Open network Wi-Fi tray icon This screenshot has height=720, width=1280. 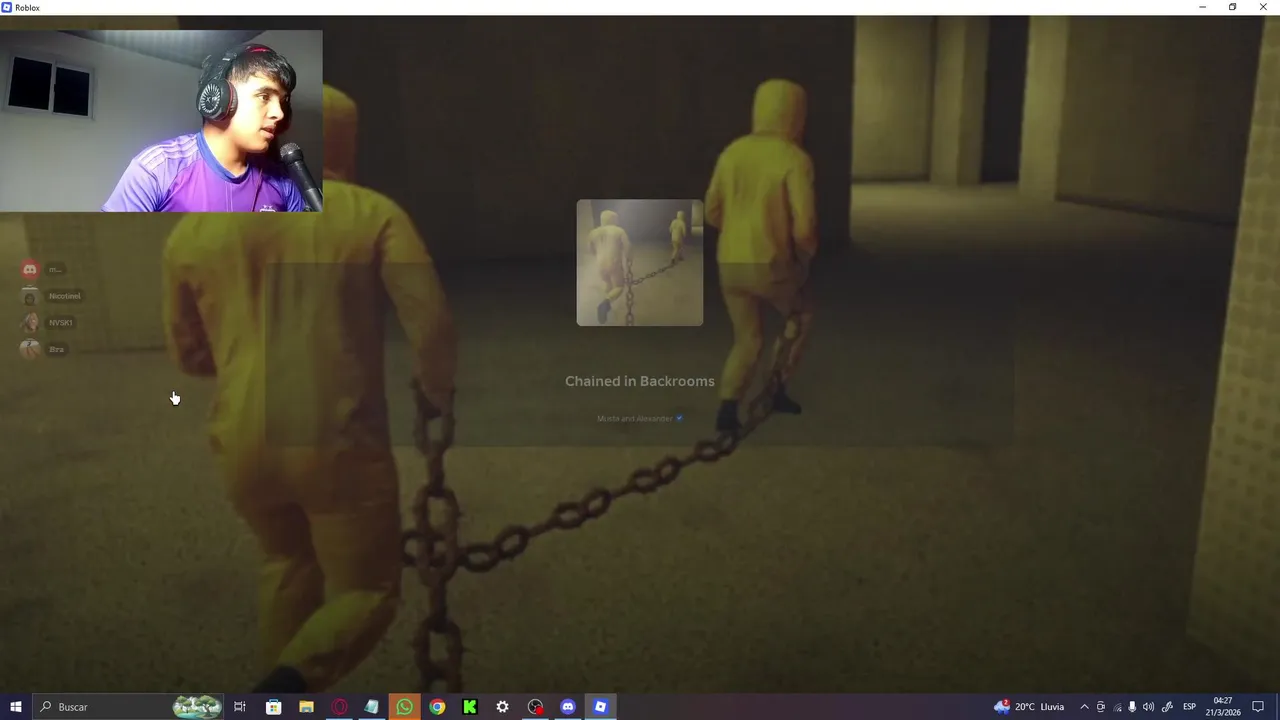pos(1118,707)
